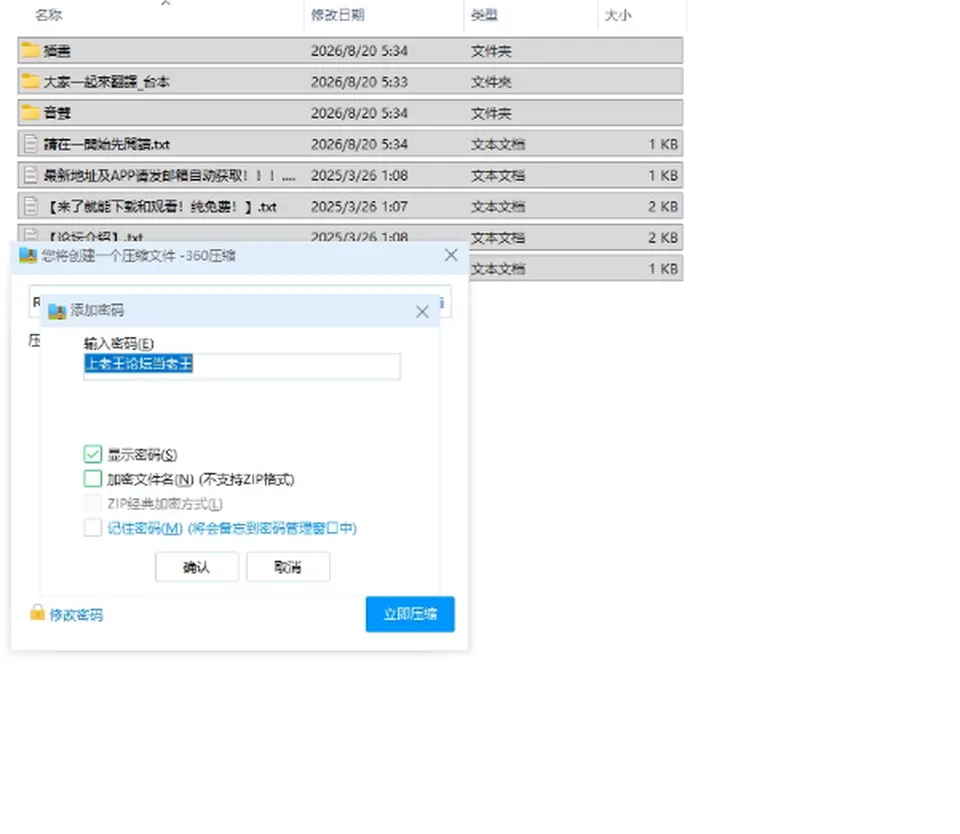960x834 pixels.
Task: Close the 您将创建一个压缩文件 window
Action: click(451, 255)
